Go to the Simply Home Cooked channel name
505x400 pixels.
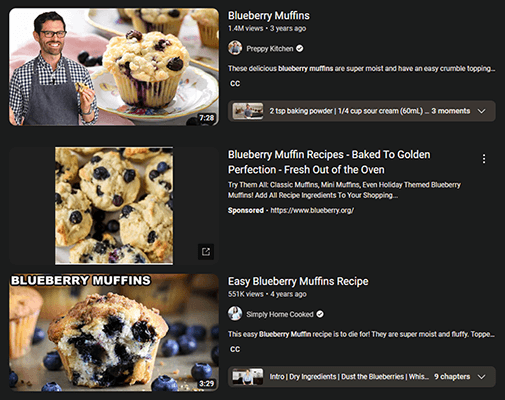[280, 314]
